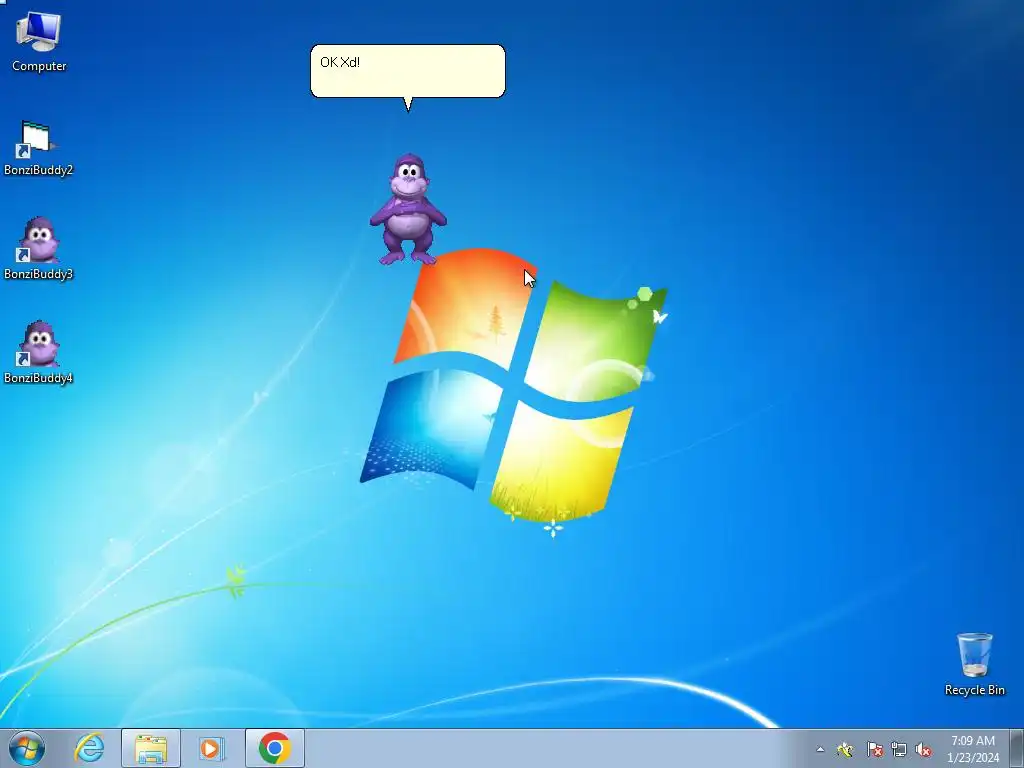The height and width of the screenshot is (768, 1024).
Task: Open the Windows Start menu orb
Action: click(x=27, y=748)
